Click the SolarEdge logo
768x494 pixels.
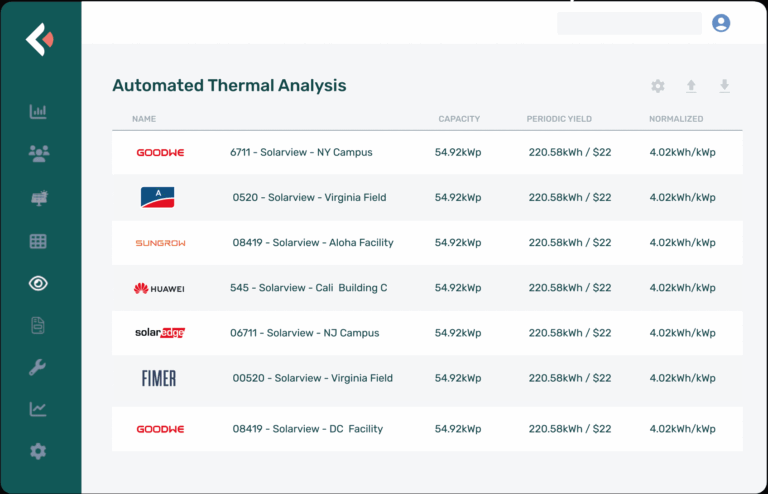coord(160,333)
